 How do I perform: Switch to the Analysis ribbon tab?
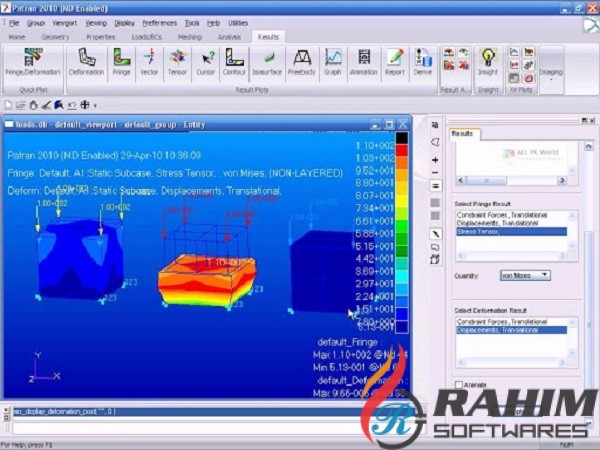pyautogui.click(x=229, y=37)
